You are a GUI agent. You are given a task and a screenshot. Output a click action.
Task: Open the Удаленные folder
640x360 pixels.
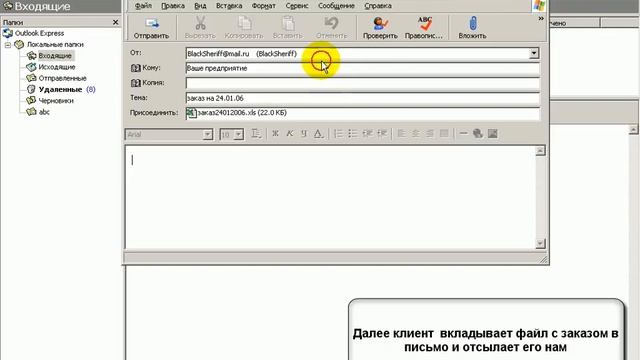pos(60,89)
